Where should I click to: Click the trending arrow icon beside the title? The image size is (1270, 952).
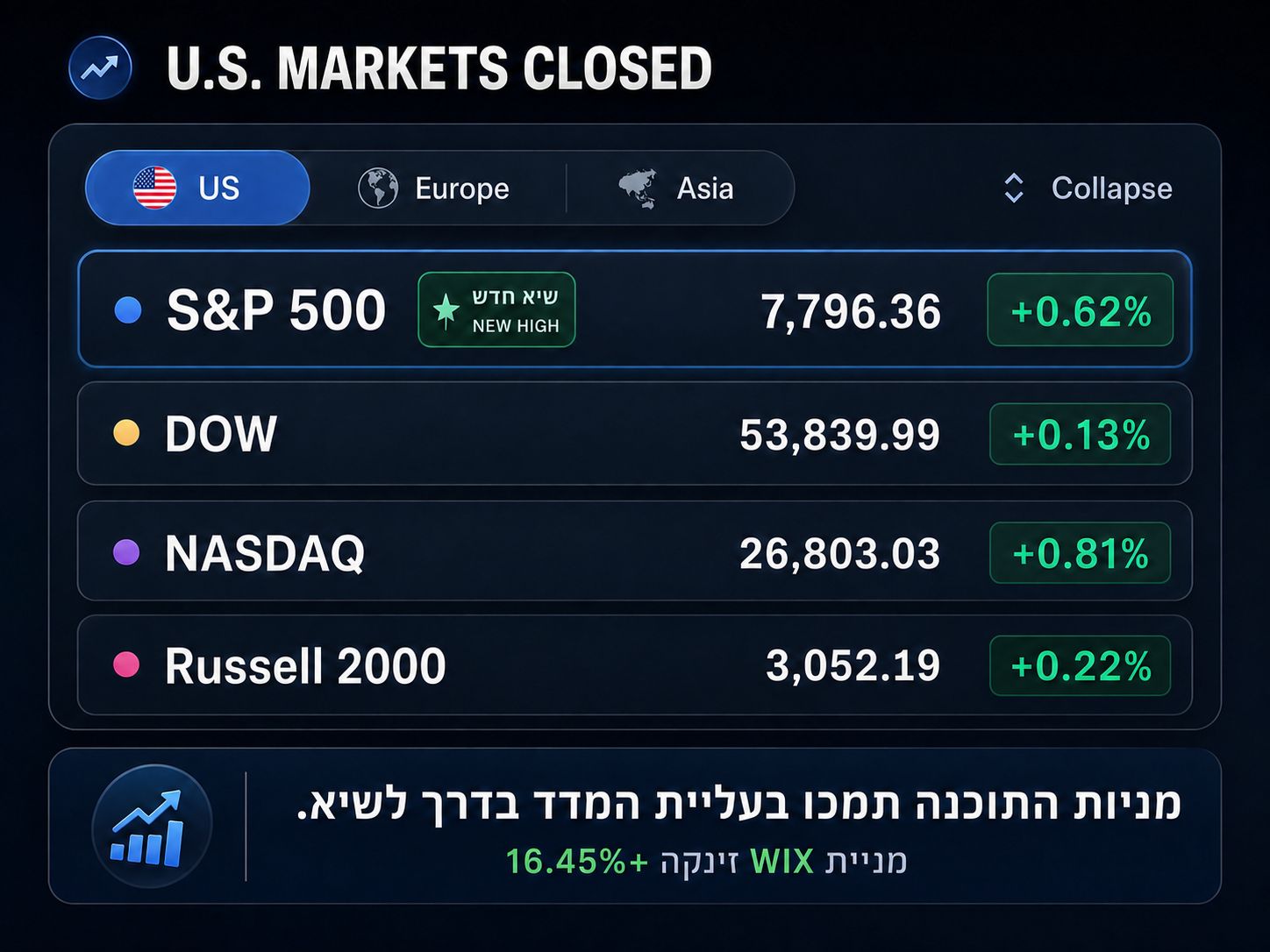pos(100,67)
